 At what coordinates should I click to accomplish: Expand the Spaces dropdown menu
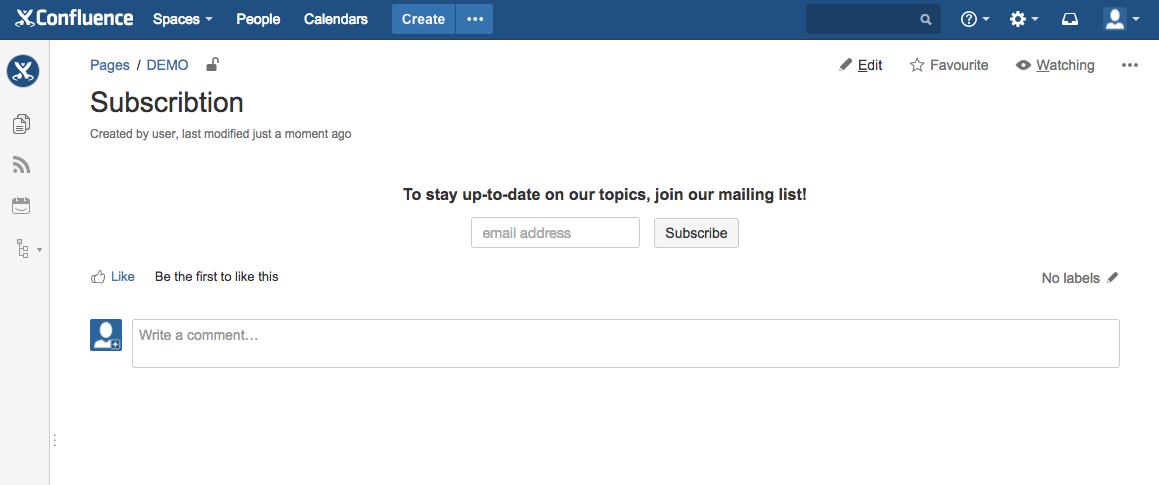[182, 19]
